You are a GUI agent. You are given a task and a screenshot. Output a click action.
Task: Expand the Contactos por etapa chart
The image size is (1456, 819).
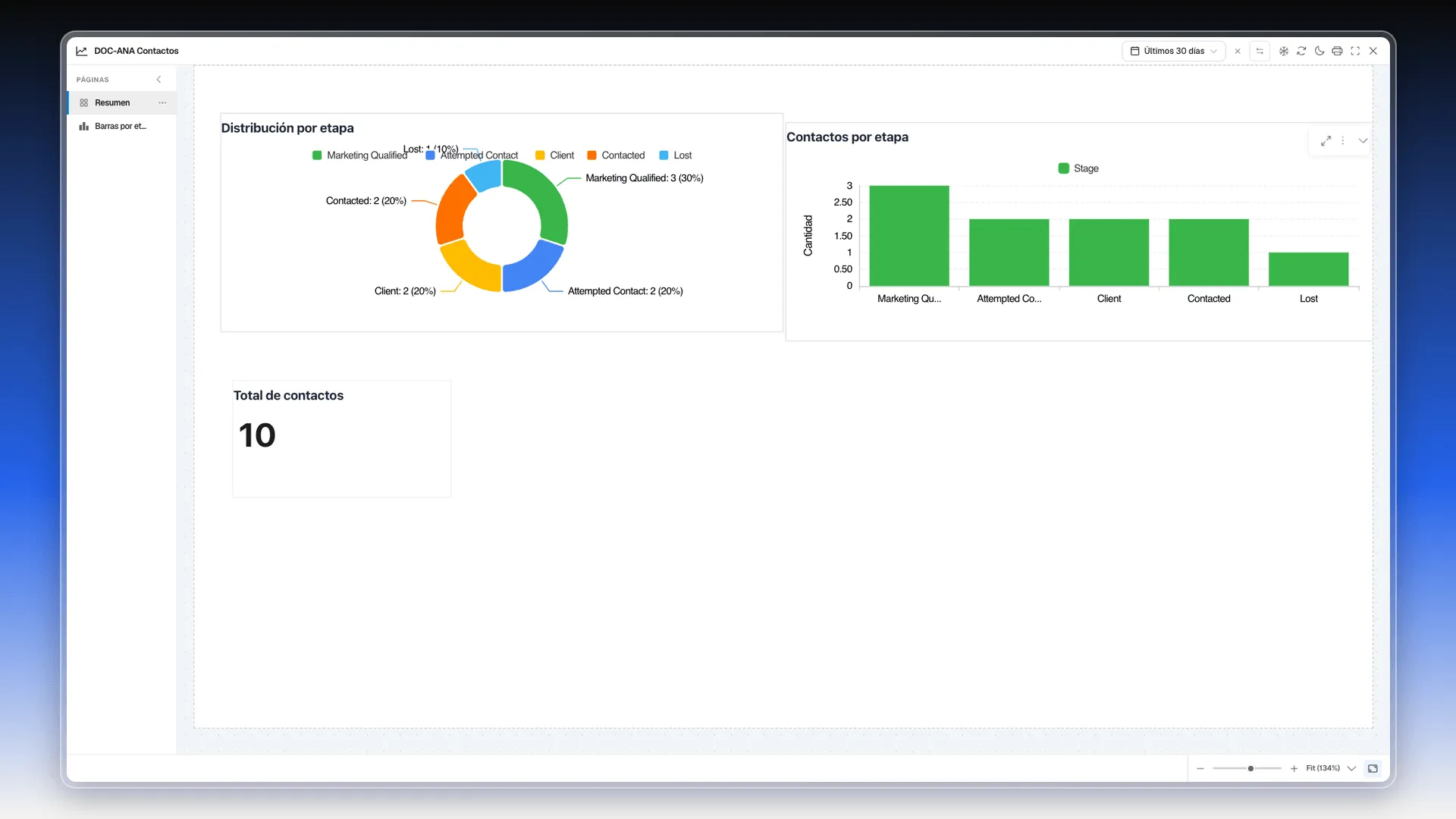[1326, 141]
